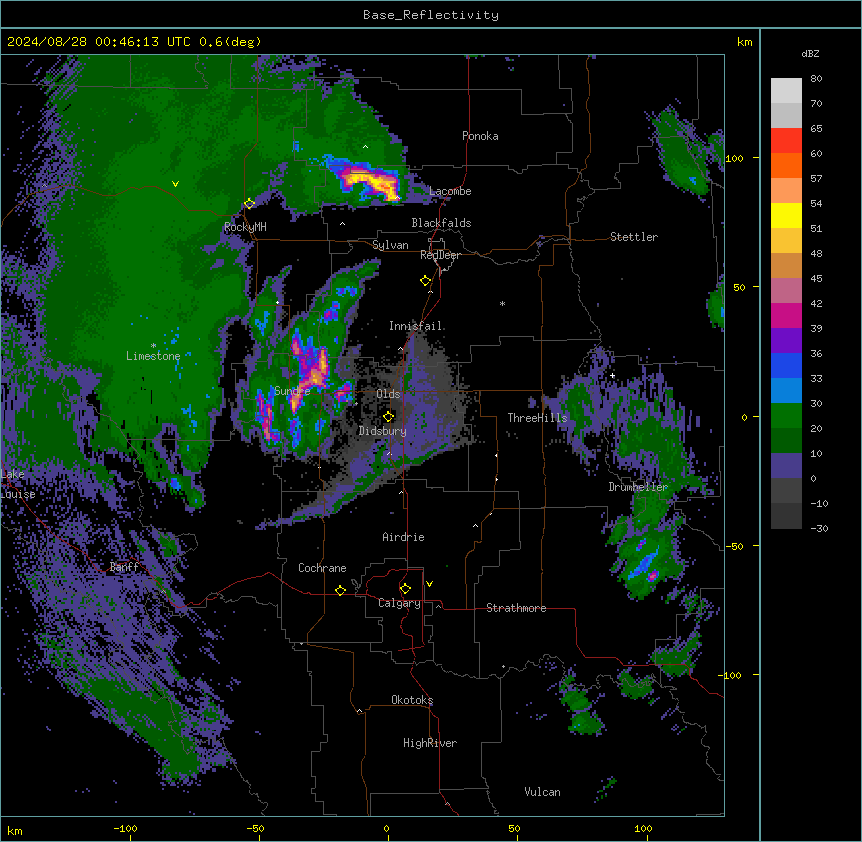Click the Limestone label
The image size is (862, 842).
click(153, 356)
